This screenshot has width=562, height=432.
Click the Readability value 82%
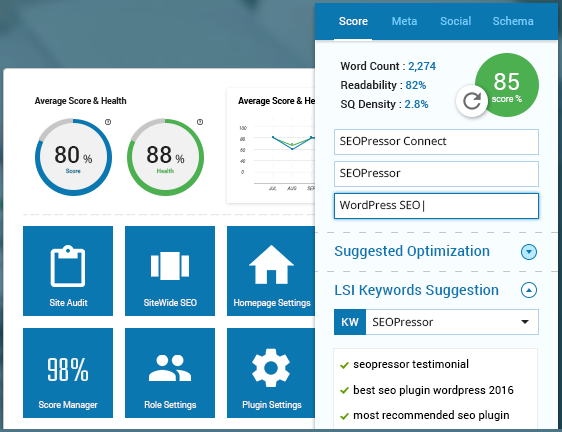[x=415, y=85]
